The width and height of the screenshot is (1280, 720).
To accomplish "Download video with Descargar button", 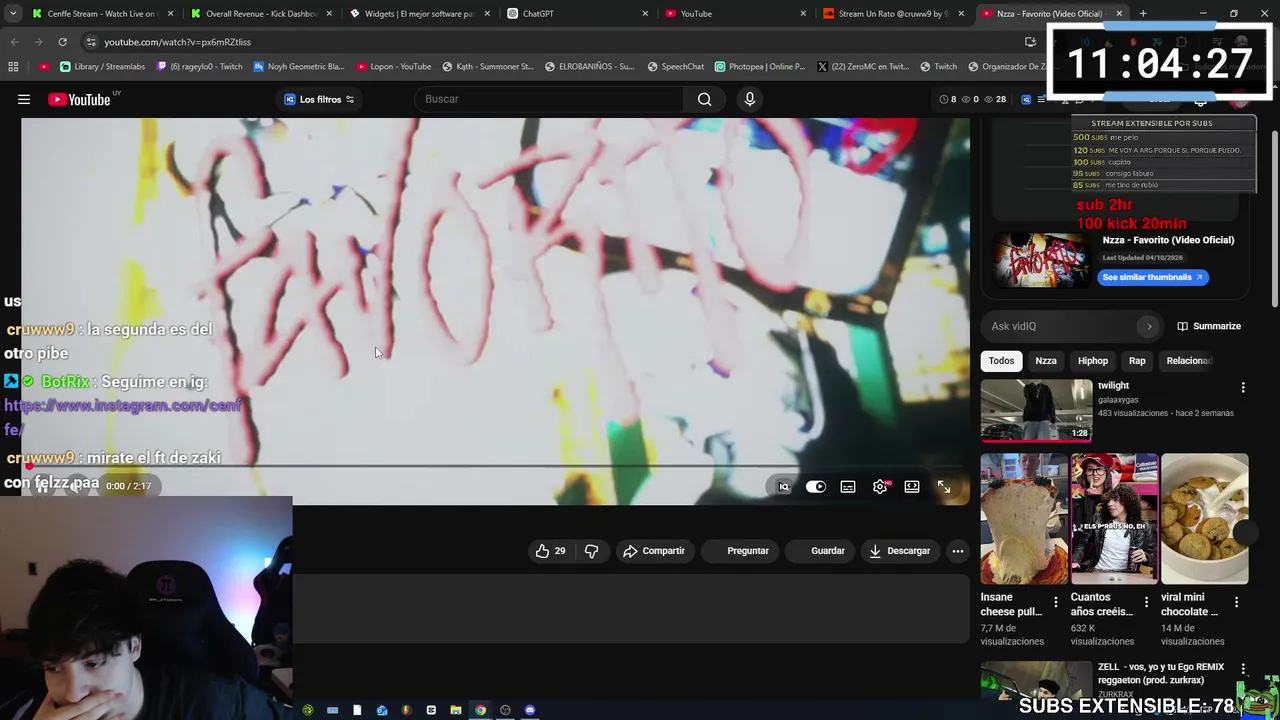I will click(900, 551).
